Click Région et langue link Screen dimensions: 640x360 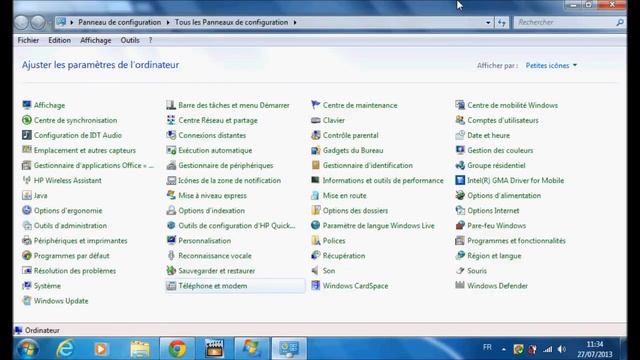(494, 256)
